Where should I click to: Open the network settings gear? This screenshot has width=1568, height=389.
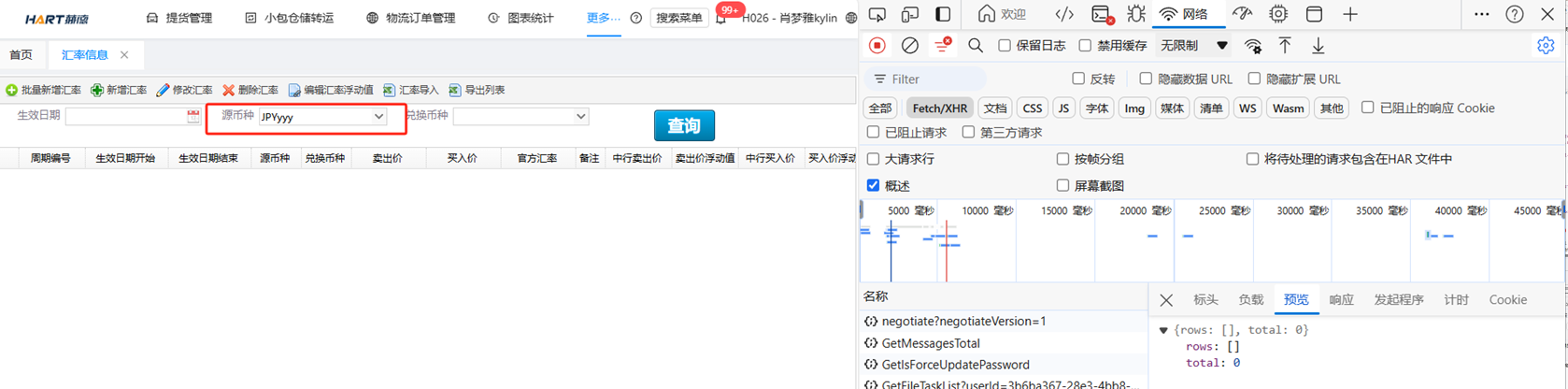pos(1546,46)
